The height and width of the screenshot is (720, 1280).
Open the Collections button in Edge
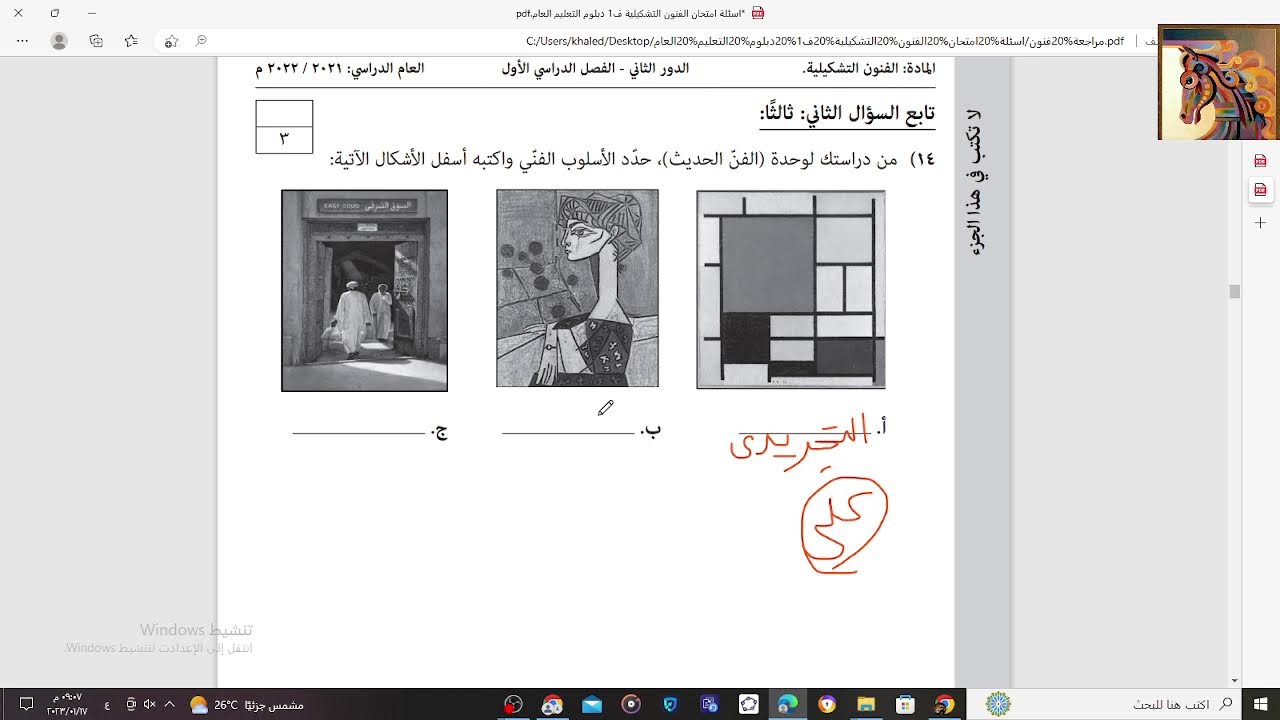[x=96, y=41]
